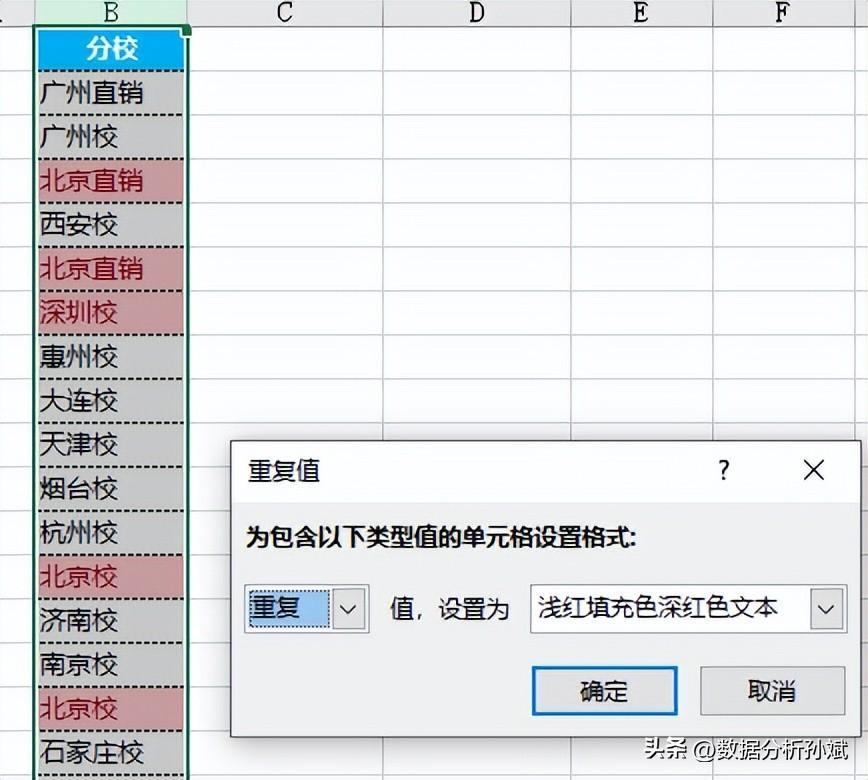The height and width of the screenshot is (780, 868).
Task: Close the 重复值 dialog with X
Action: [814, 470]
